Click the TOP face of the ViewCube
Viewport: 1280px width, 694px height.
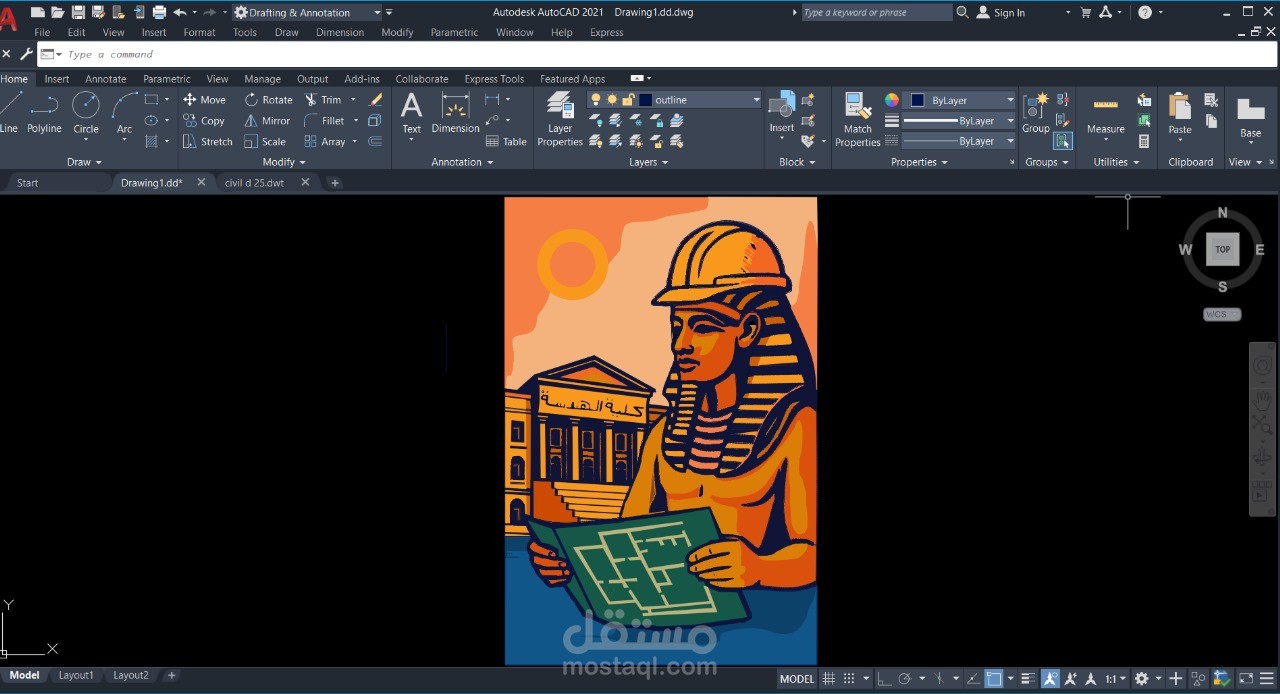pos(1222,249)
